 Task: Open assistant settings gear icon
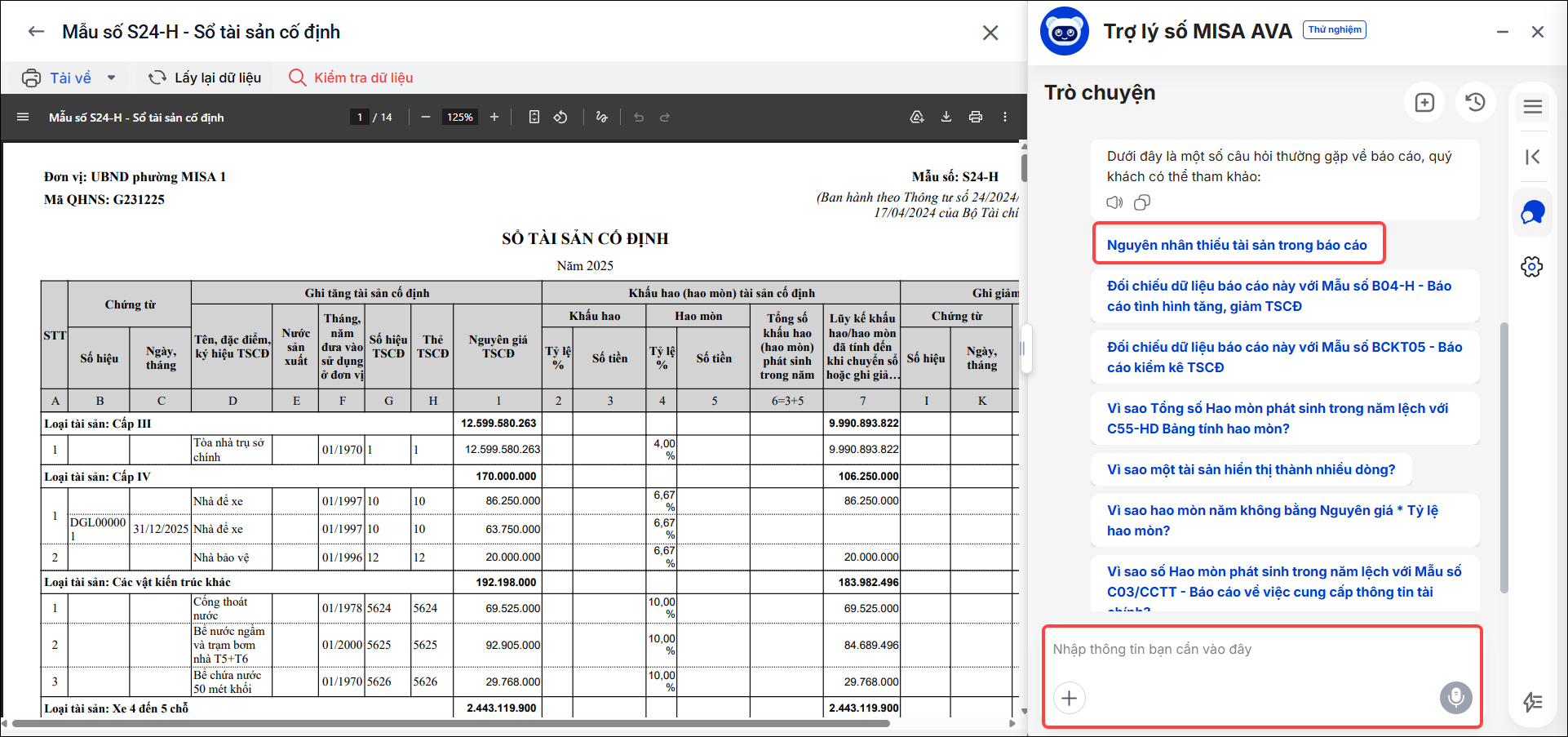pyautogui.click(x=1532, y=266)
